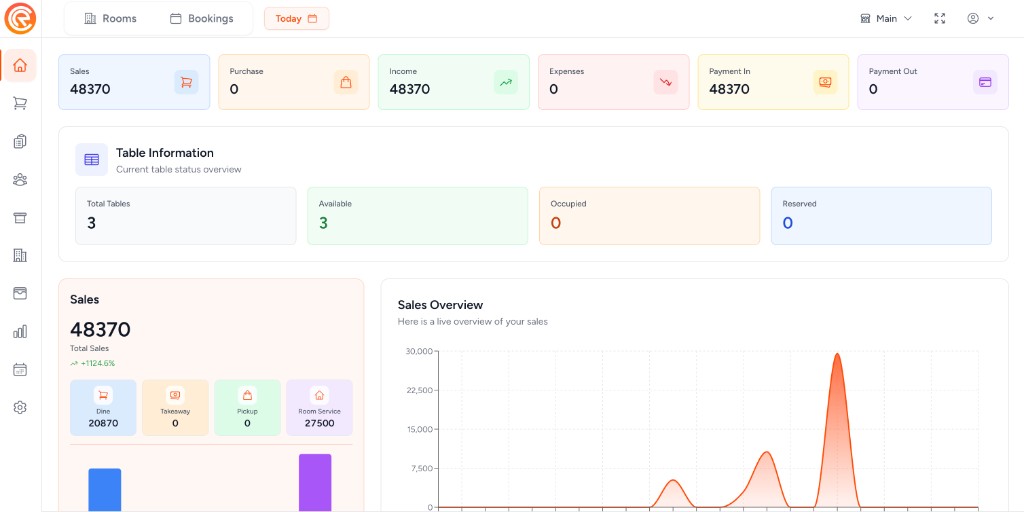Open the user profile dropdown
The image size is (1024, 512).
pos(980,18)
